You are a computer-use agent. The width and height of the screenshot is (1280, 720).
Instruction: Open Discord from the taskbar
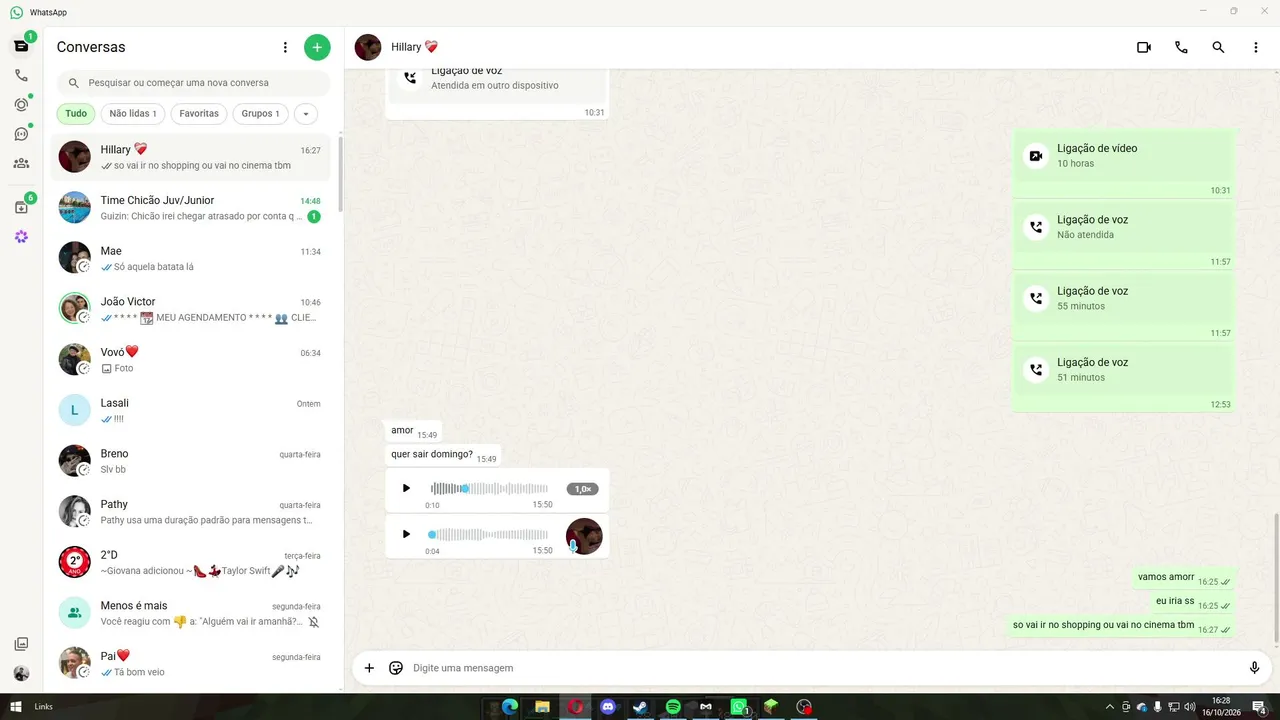pos(608,707)
